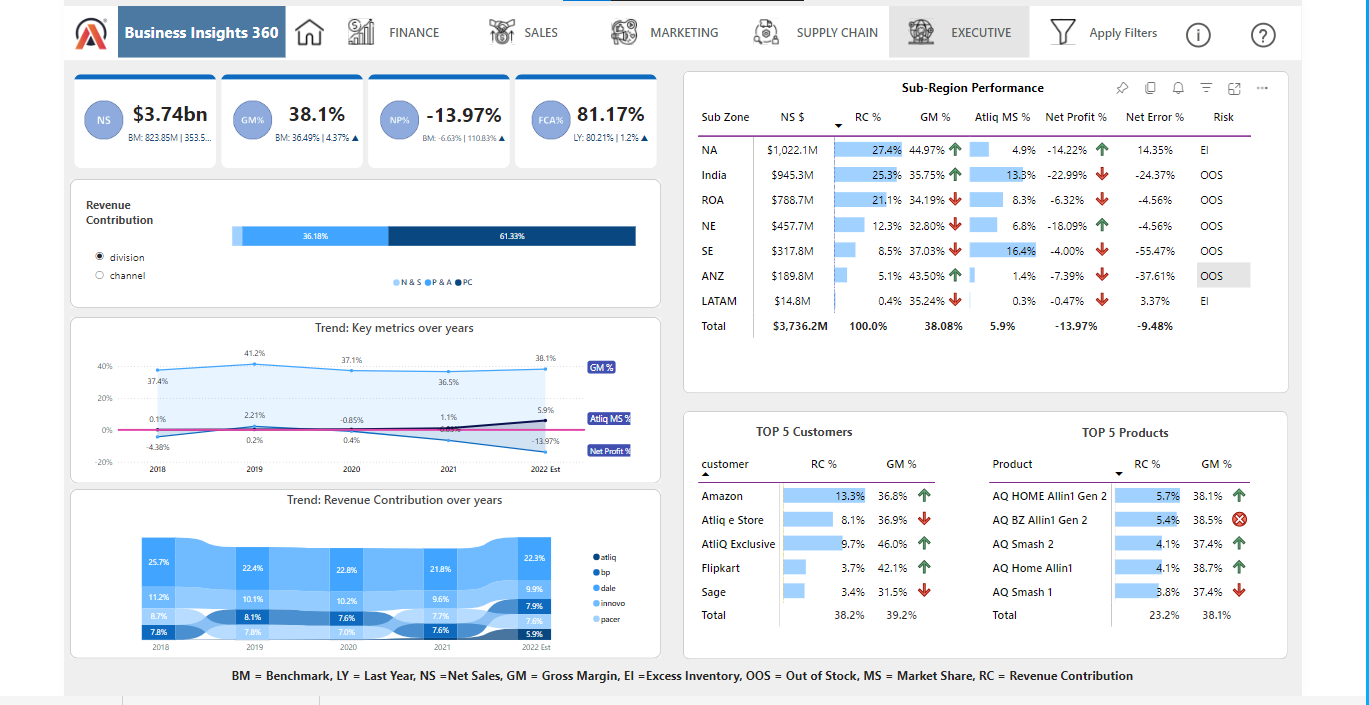The image size is (1369, 705).
Task: Click the red X icon for AQ BZ Allin1 Gen 2
Action: 1239,519
